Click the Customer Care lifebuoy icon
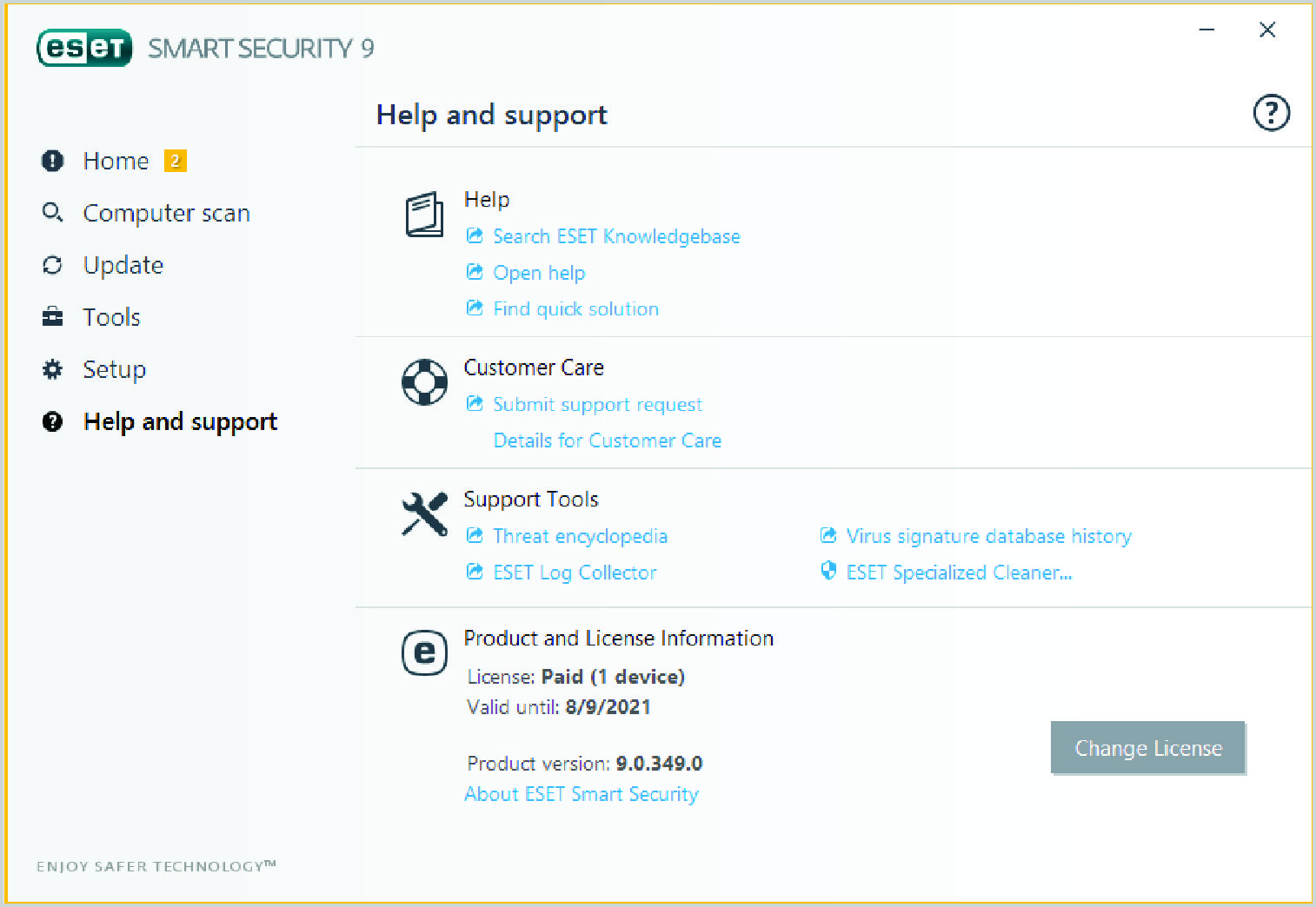 (x=424, y=382)
